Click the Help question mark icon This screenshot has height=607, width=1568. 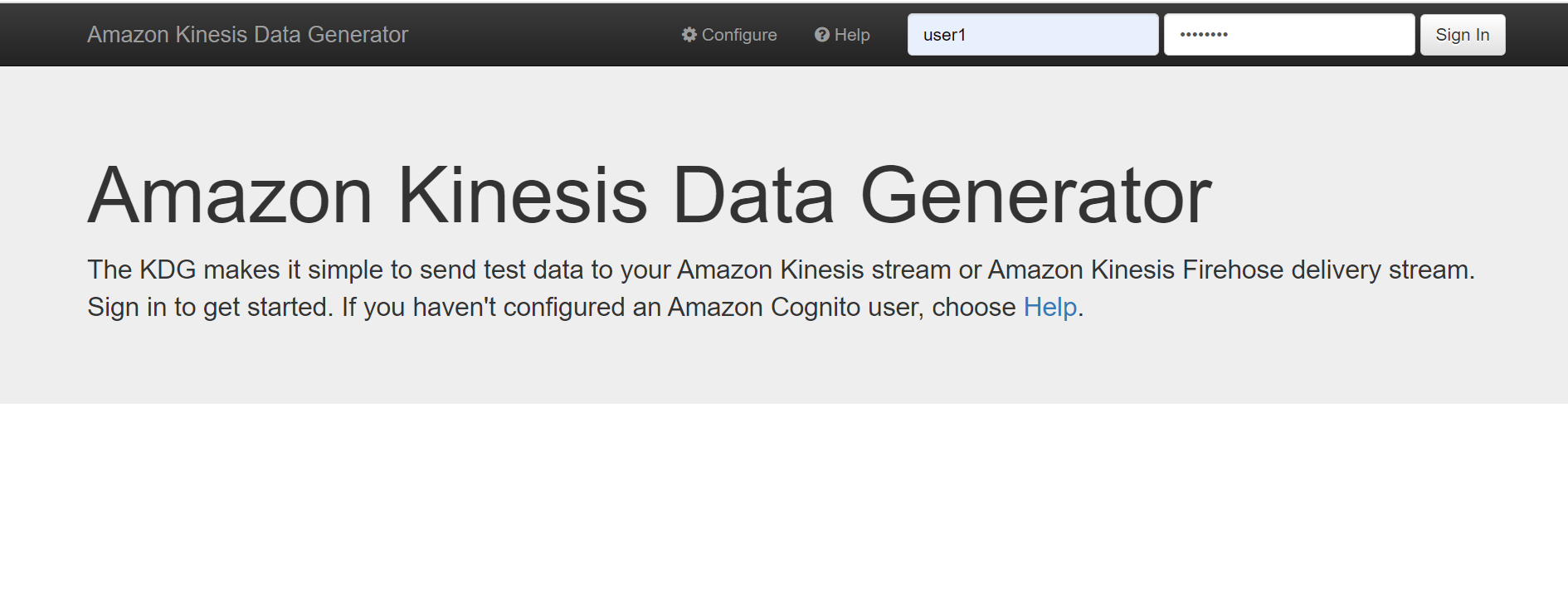(x=821, y=35)
